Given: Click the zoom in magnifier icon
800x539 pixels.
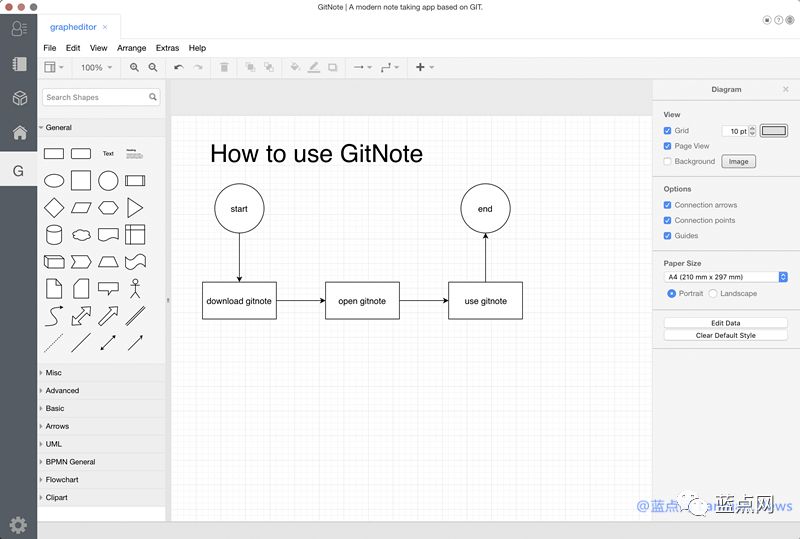Looking at the screenshot, I should (x=134, y=67).
